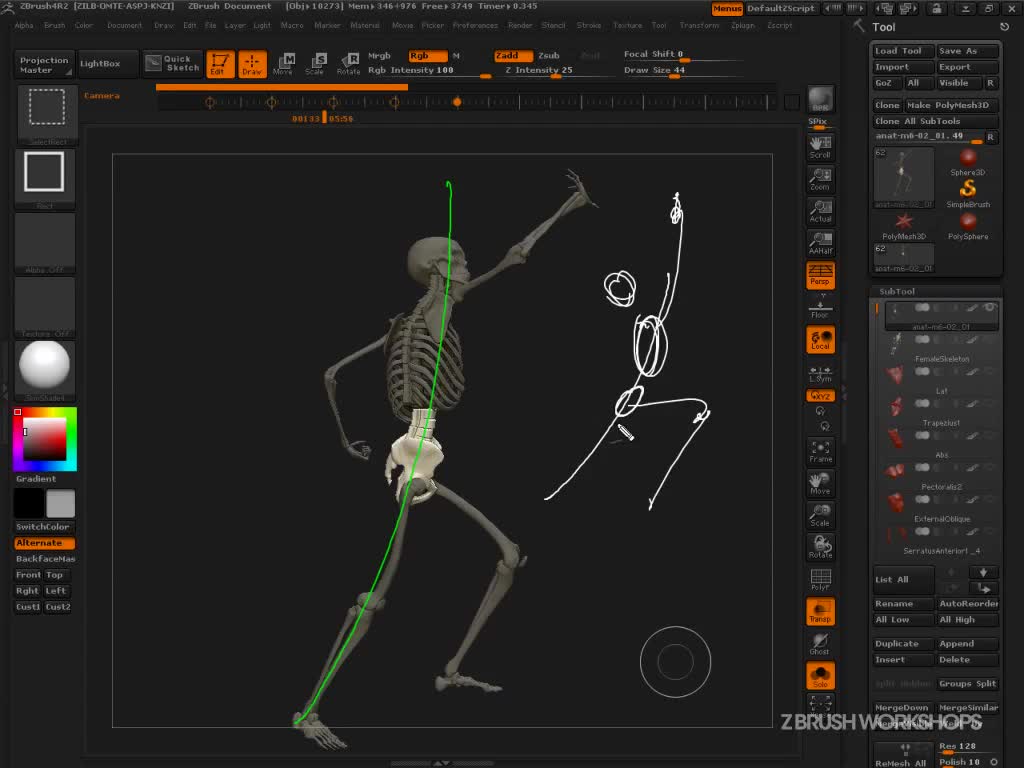Click the Zoom canvas icon
The height and width of the screenshot is (768, 1024).
(x=820, y=180)
